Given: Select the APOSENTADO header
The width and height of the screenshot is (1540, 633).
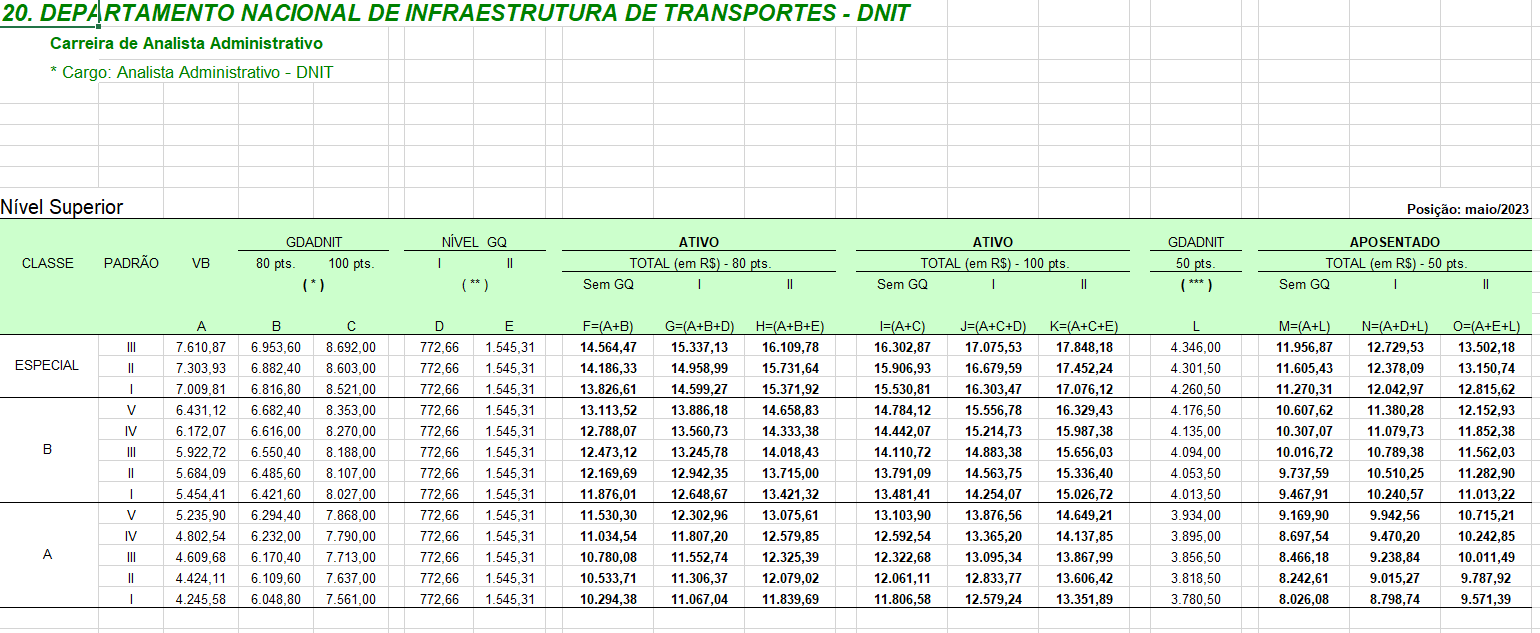Looking at the screenshot, I should coord(1395,242).
